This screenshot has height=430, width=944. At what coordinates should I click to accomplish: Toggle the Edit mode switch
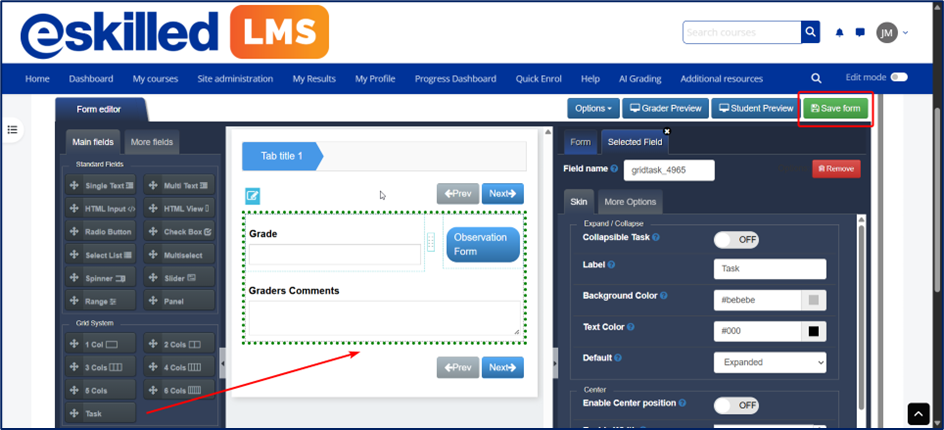898,77
